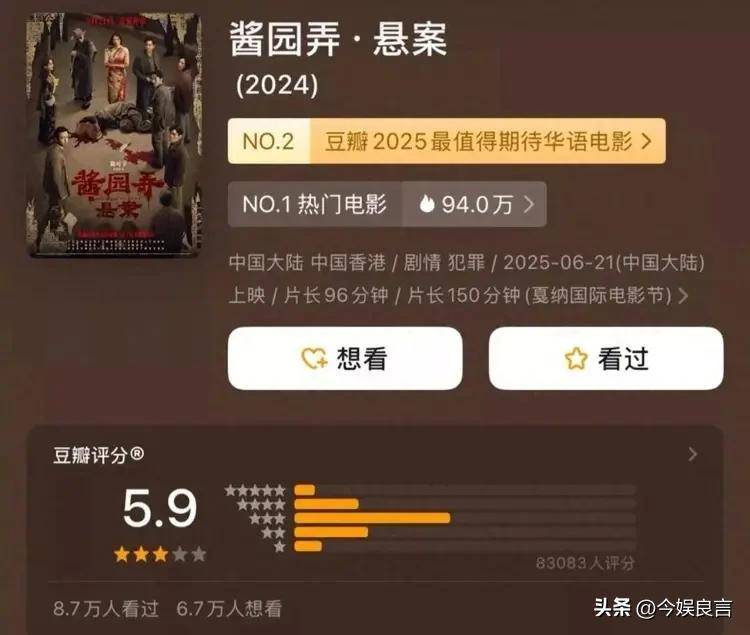This screenshot has width=750, height=635.
Task: Open the NO.1 热门电影 badge
Action: coord(315,204)
